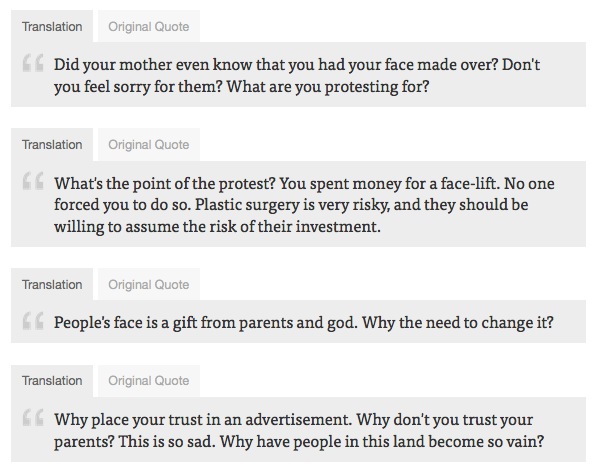Open Original Quote tab for the mother quote
Viewport: 603px width, 473px height.
(149, 27)
